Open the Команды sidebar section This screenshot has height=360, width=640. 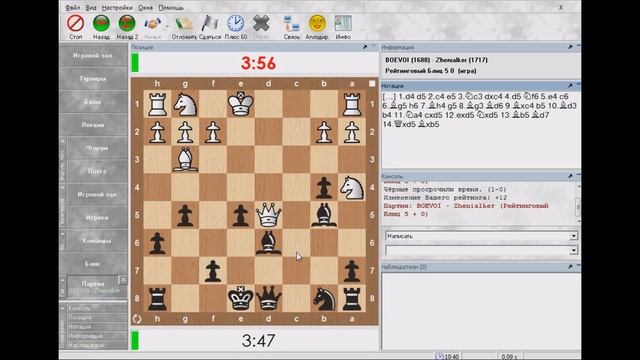coord(97,241)
